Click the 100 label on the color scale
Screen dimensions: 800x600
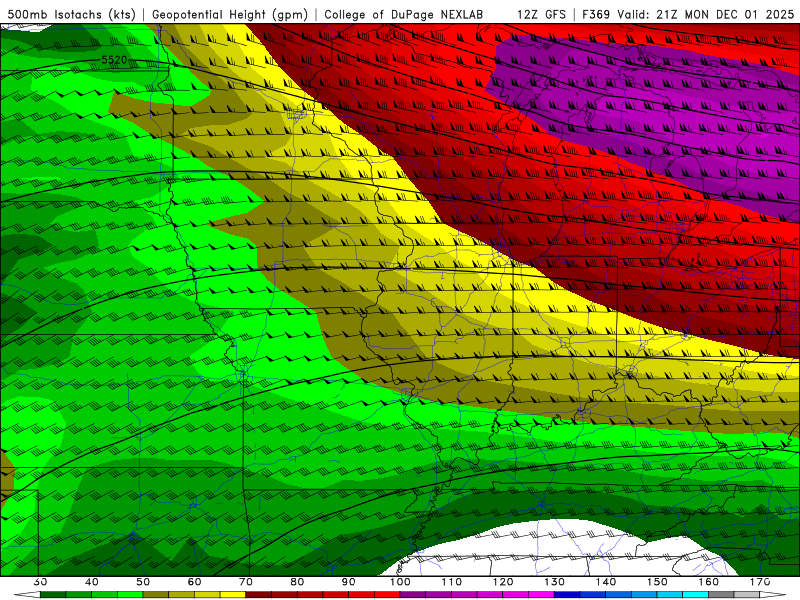tap(400, 582)
